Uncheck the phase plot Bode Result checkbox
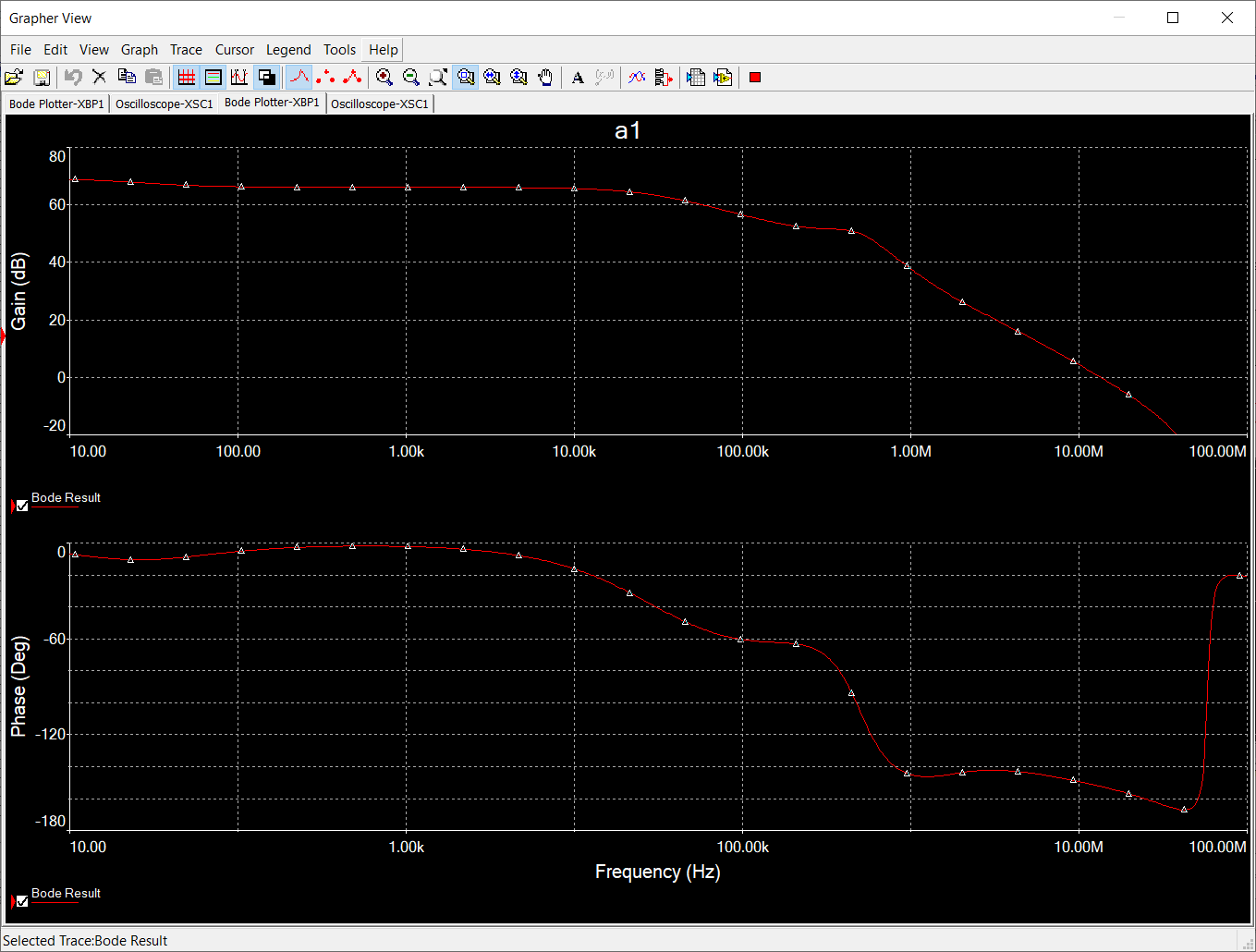This screenshot has width=1256, height=952. point(22,901)
